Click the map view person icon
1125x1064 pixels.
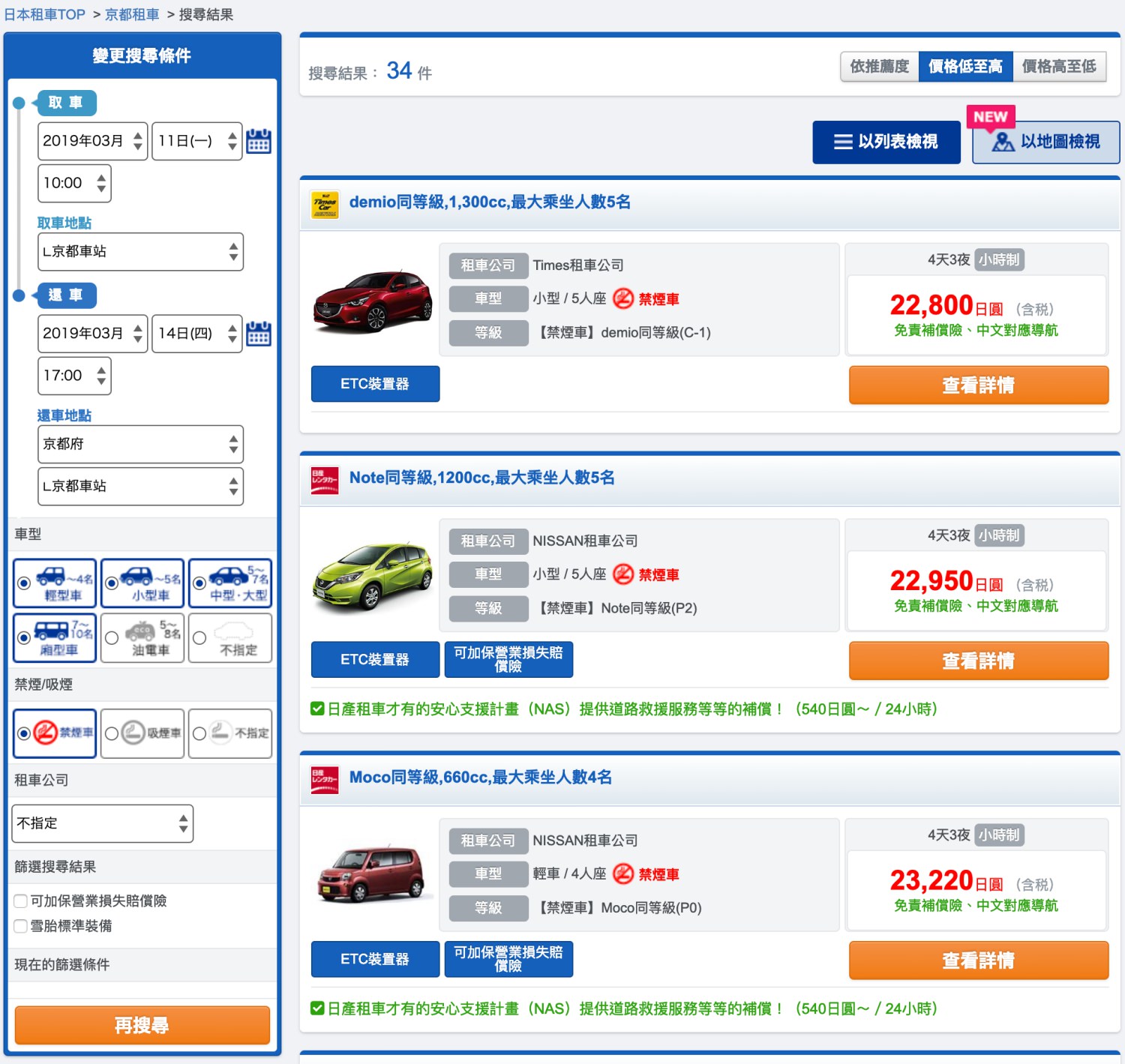click(1003, 142)
